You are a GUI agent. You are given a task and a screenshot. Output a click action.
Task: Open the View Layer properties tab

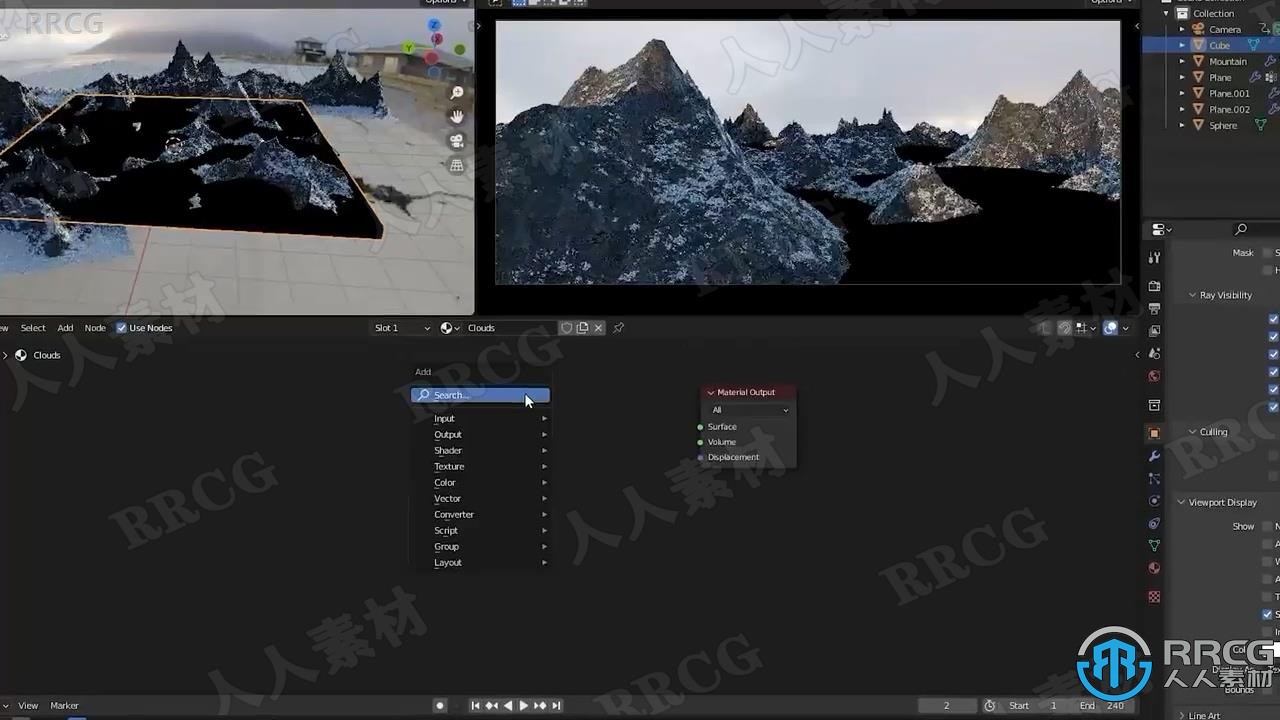coord(1154,330)
